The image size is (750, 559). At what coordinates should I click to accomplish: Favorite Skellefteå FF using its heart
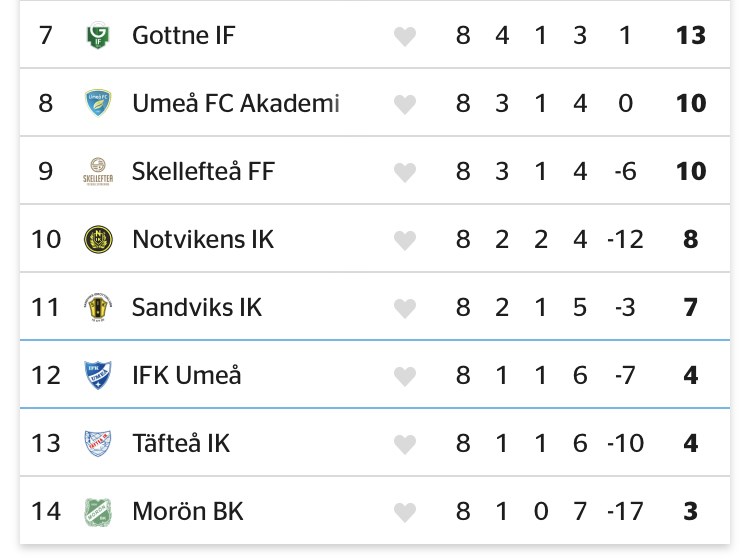click(x=404, y=173)
